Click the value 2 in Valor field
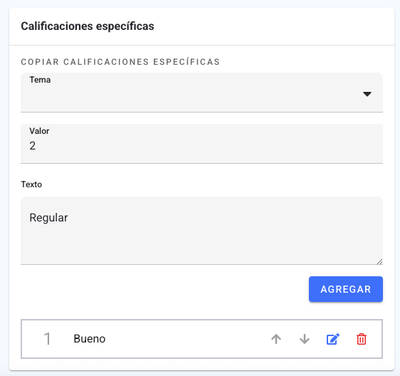The width and height of the screenshot is (400, 376). point(32,146)
